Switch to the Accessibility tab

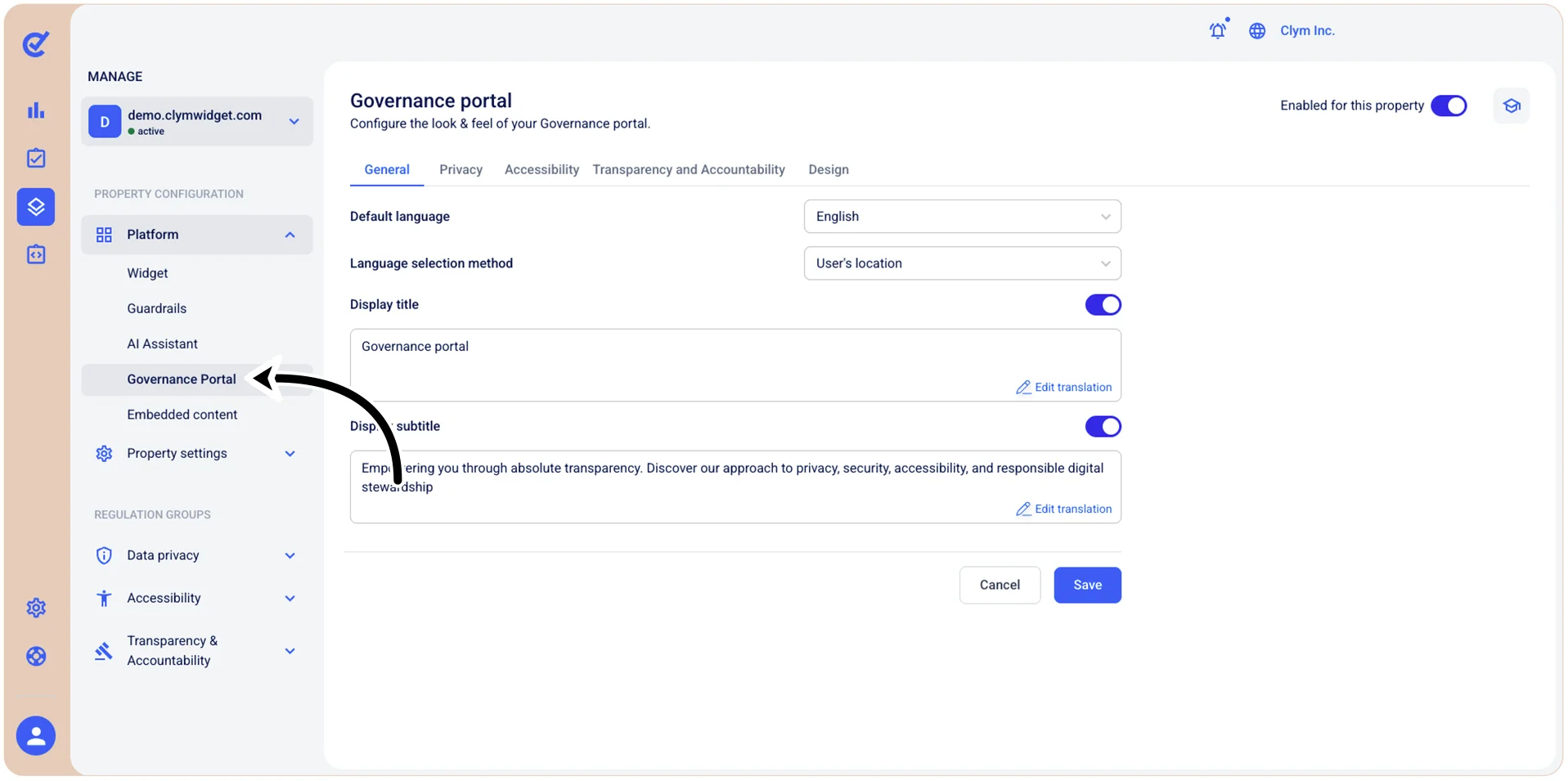click(541, 169)
